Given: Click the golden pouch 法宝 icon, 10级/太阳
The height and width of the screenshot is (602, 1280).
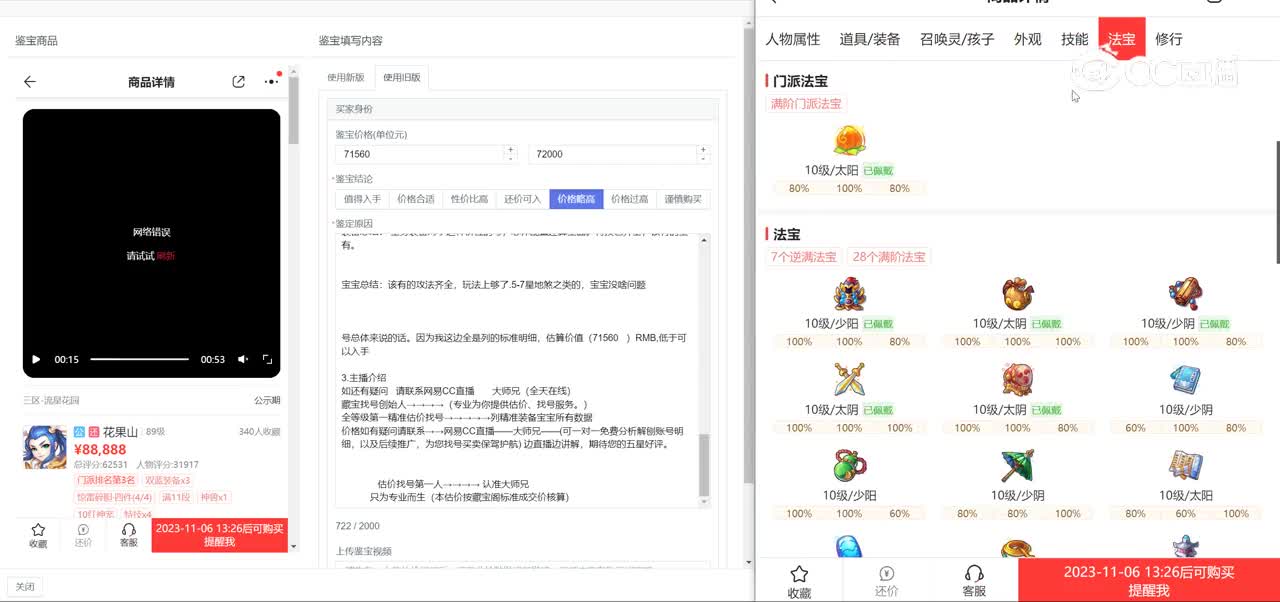Looking at the screenshot, I should pyautogui.click(x=1017, y=294).
